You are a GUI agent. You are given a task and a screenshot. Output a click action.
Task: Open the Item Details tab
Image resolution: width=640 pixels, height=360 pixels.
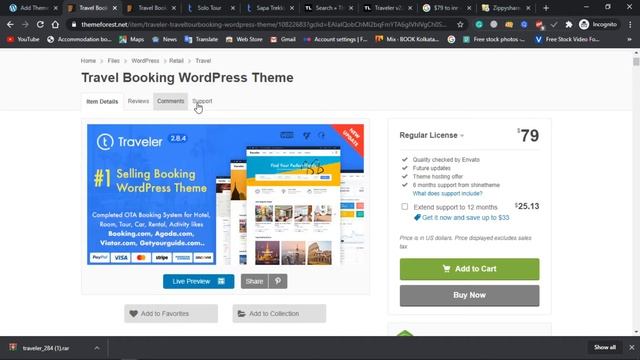point(102,102)
